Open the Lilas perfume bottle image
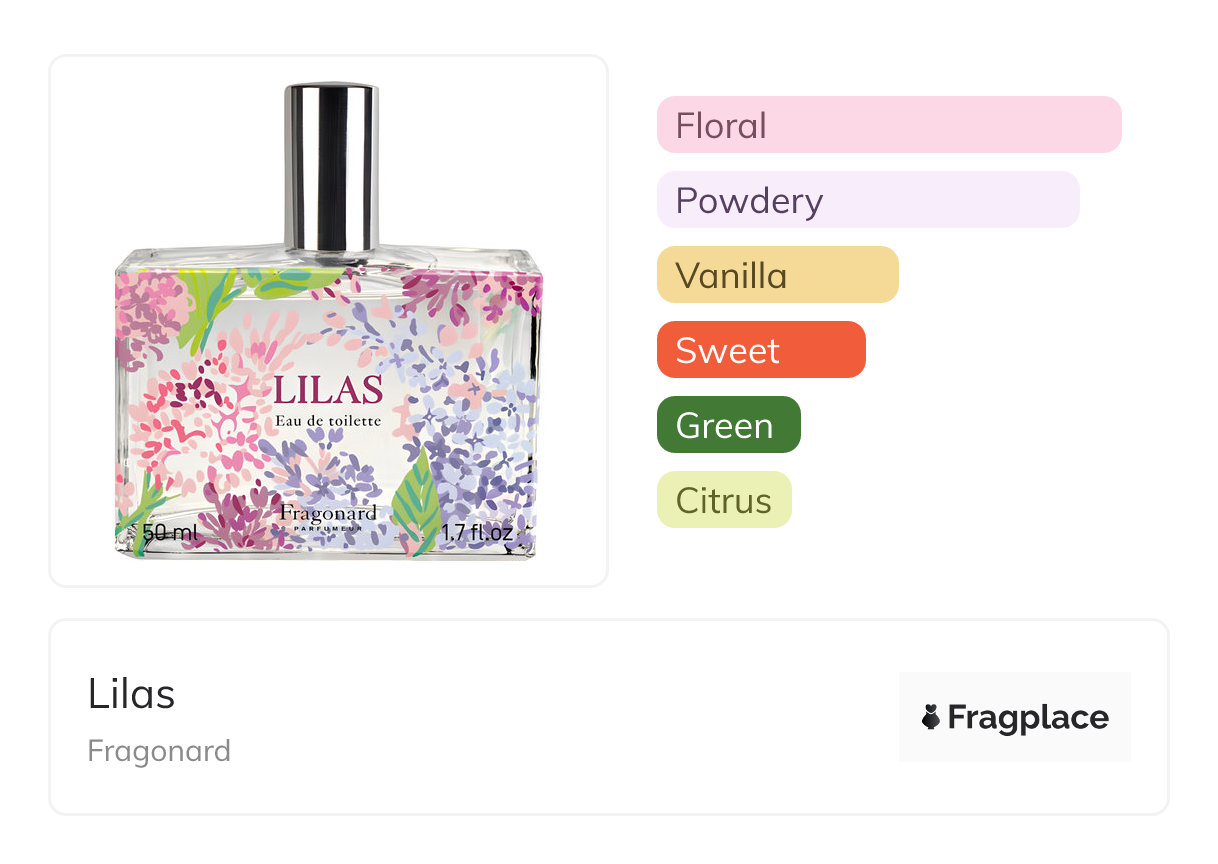This screenshot has height=864, width=1218. click(x=329, y=321)
